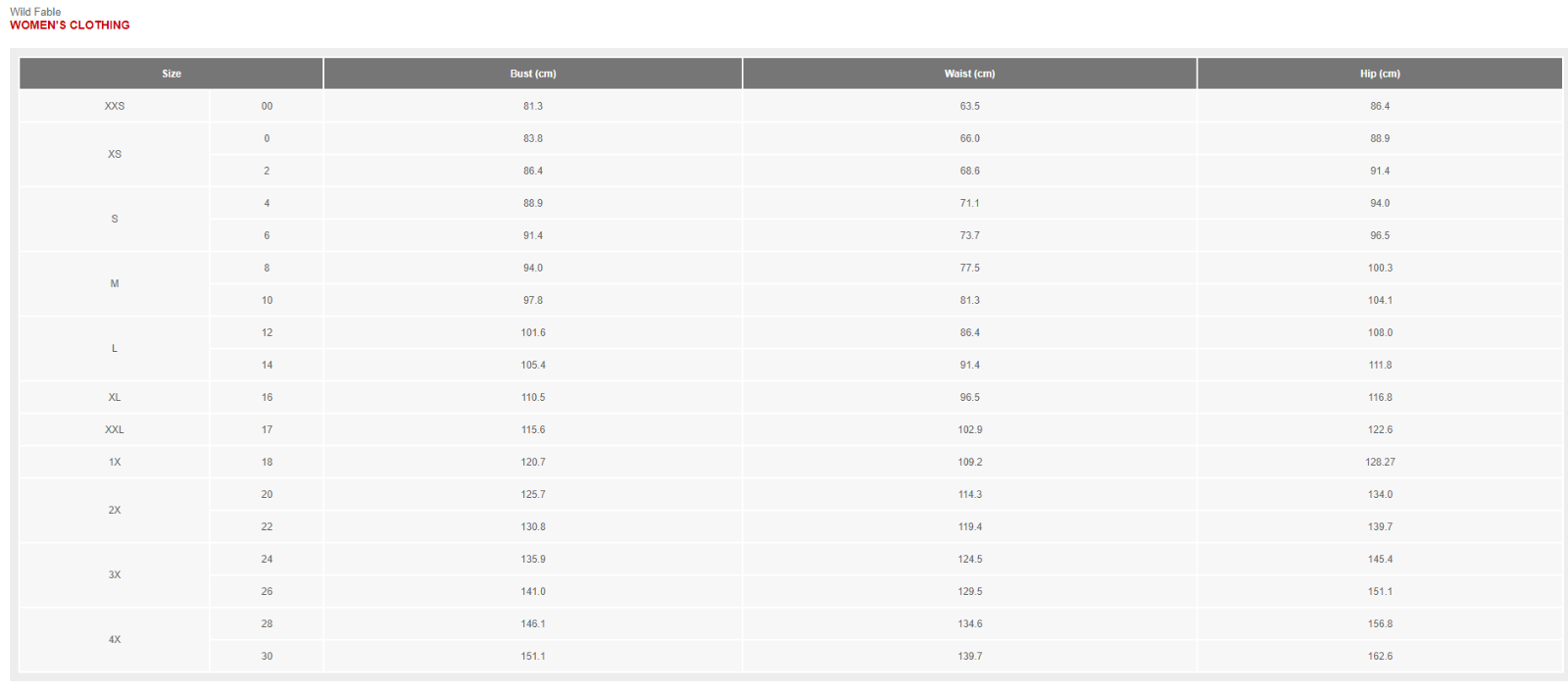Click the hip value 128.27
This screenshot has width=1568, height=692.
click(x=1380, y=462)
